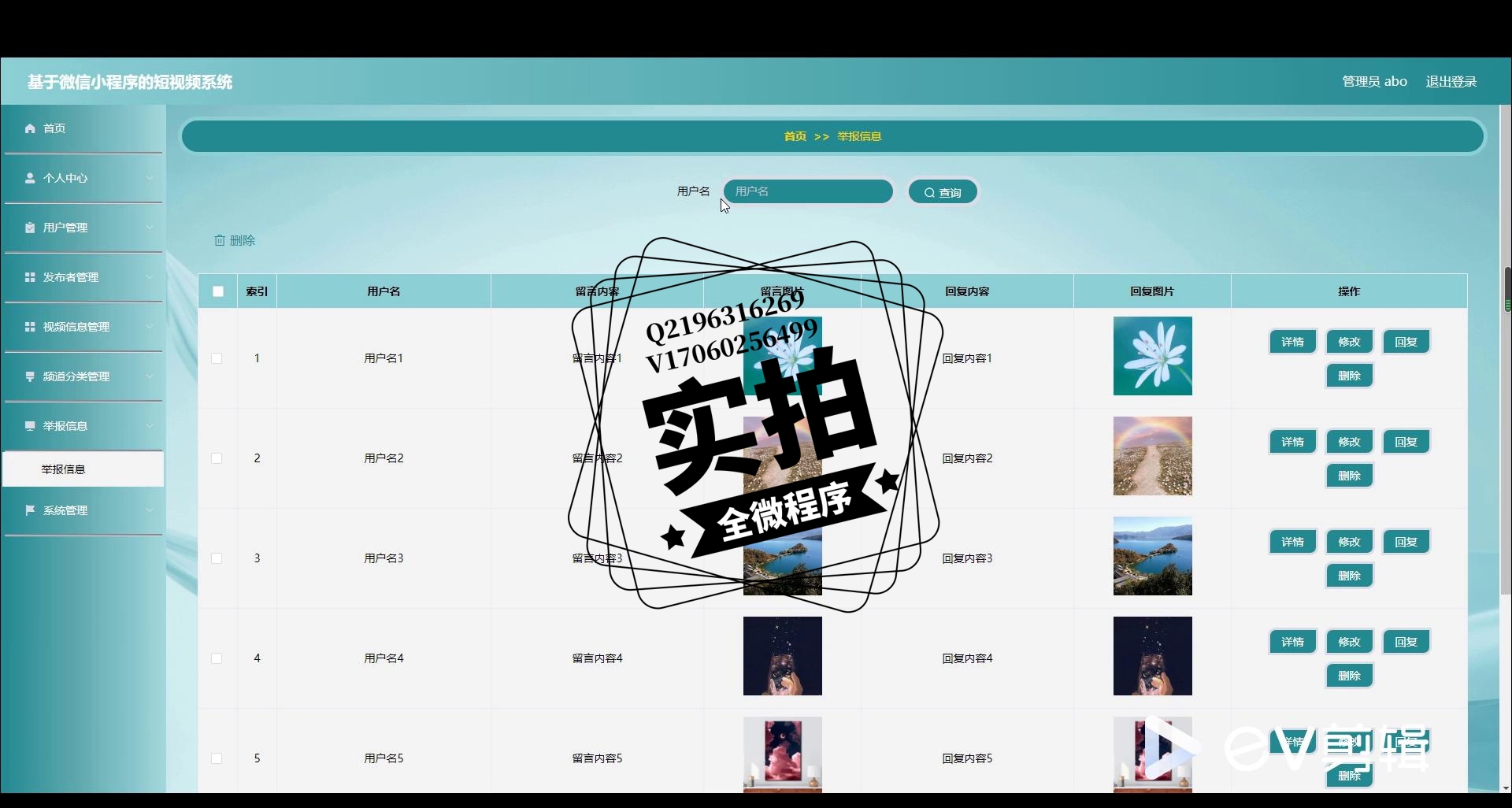
Task: Open the 回复图片 thumbnail in row 4
Action: point(1152,656)
